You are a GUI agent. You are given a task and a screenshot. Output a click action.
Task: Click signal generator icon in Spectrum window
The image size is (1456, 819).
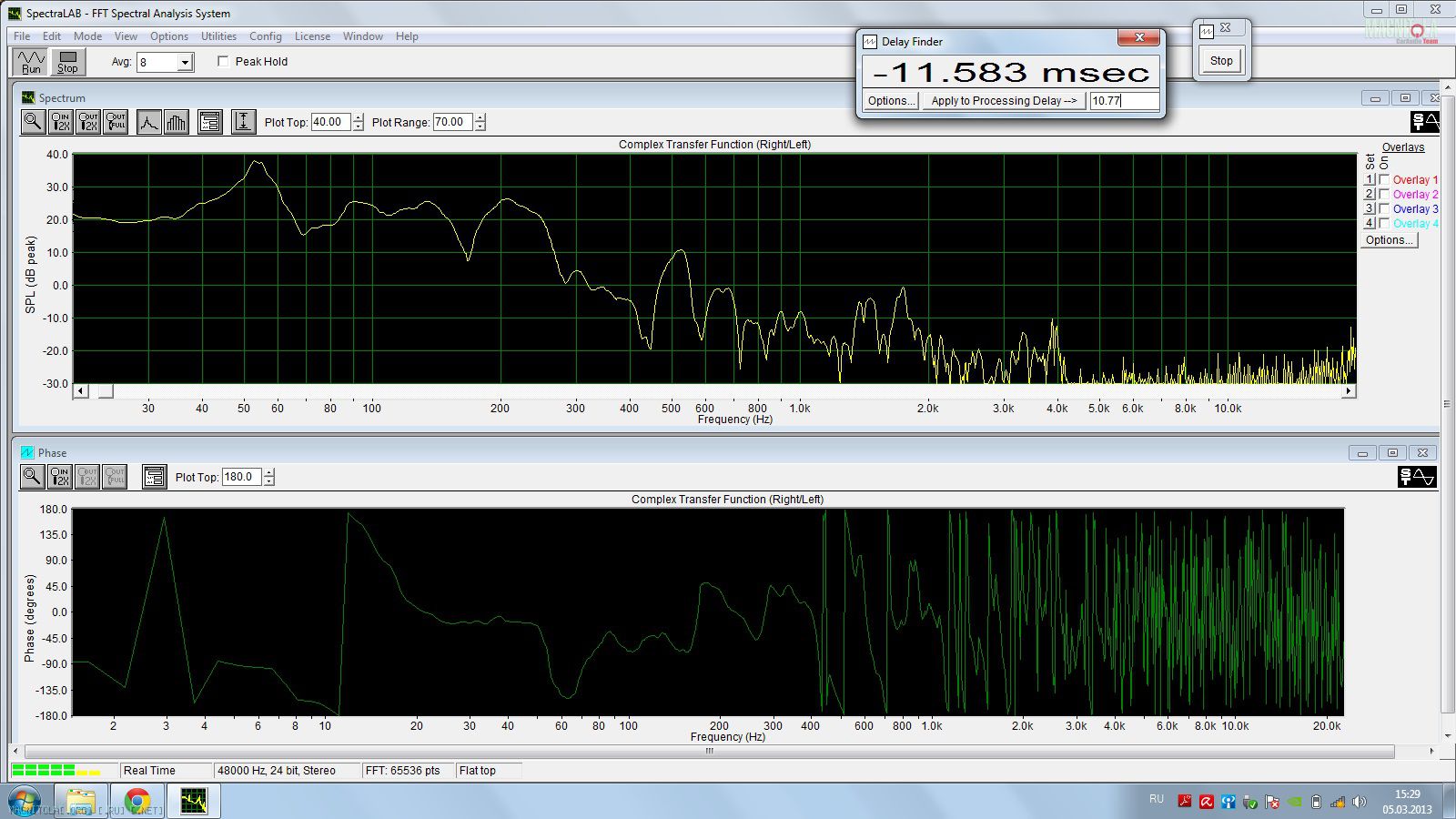(1425, 122)
